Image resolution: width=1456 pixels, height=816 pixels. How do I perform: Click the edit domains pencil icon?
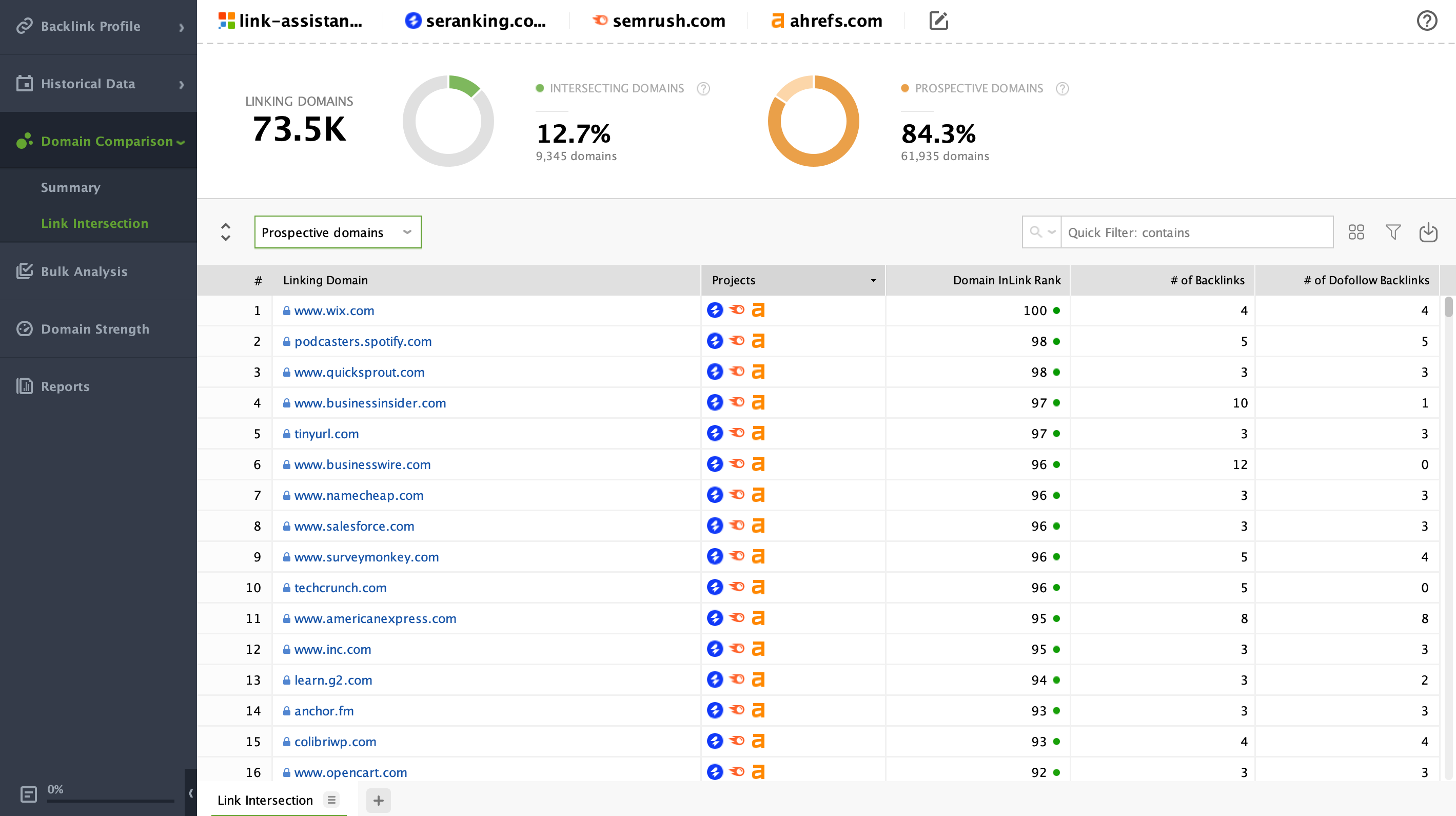(938, 21)
